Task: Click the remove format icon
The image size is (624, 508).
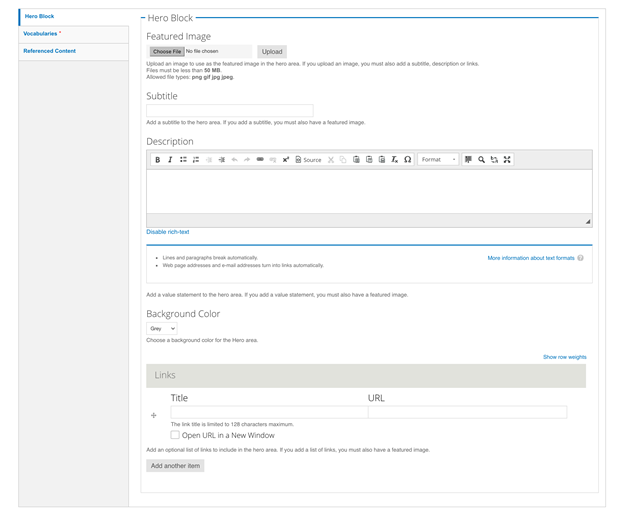Action: (395, 160)
